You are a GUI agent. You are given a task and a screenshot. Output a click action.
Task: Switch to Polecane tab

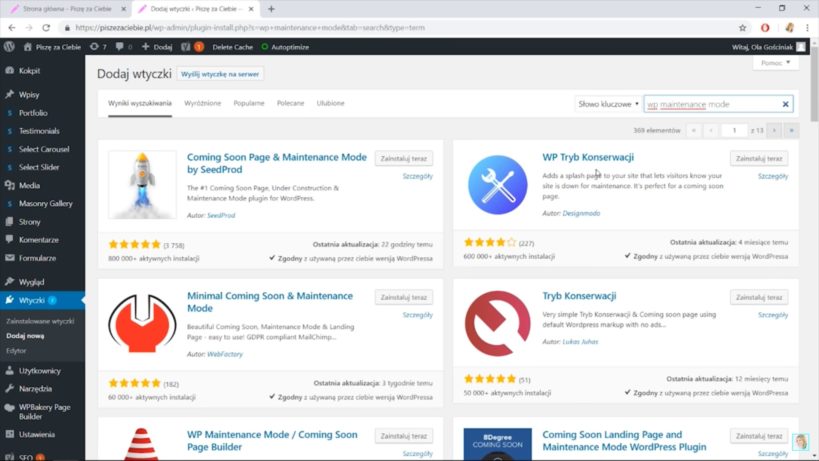(290, 103)
